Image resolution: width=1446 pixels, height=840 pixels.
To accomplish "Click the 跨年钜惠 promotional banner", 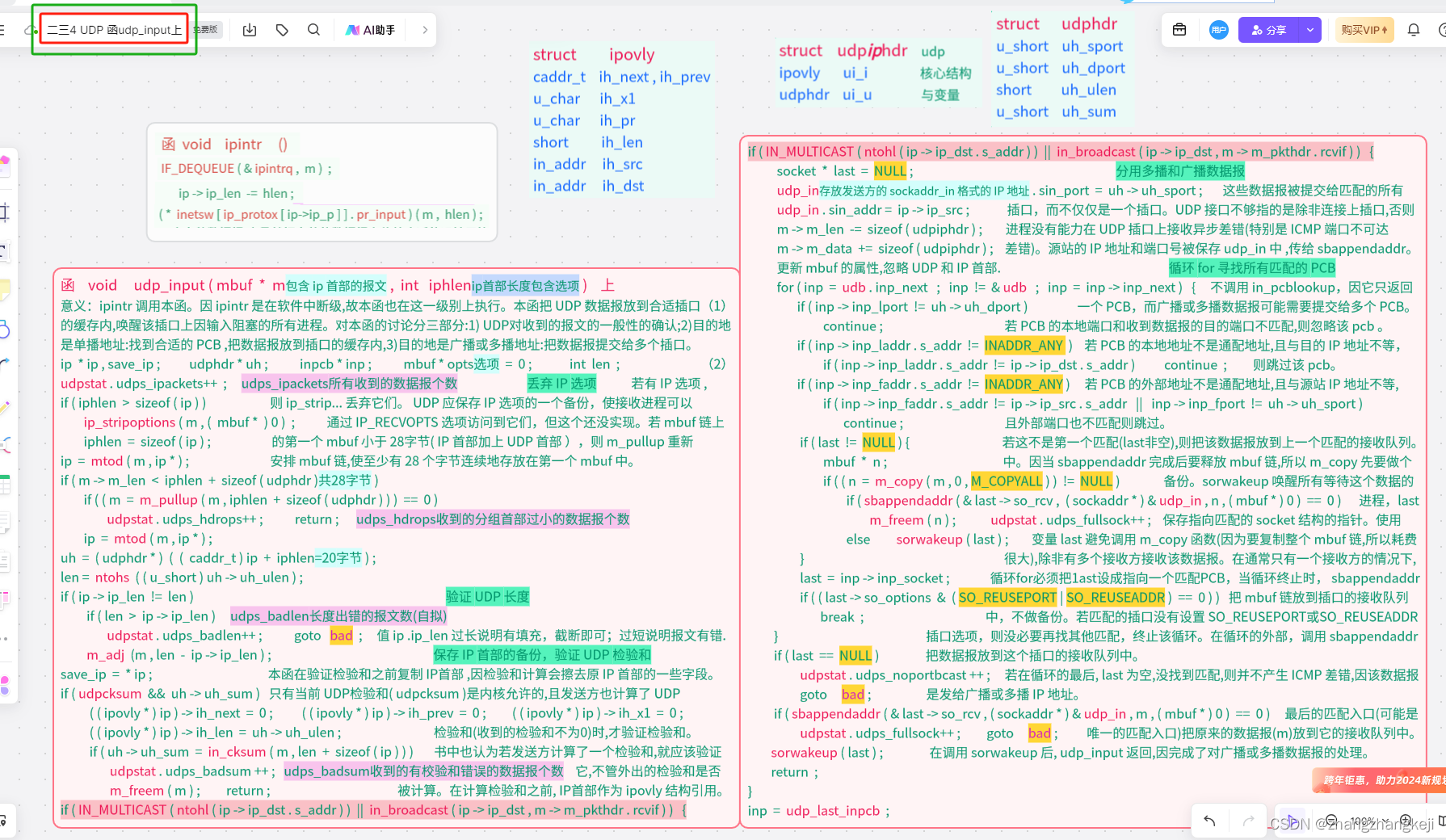I will tap(1379, 779).
